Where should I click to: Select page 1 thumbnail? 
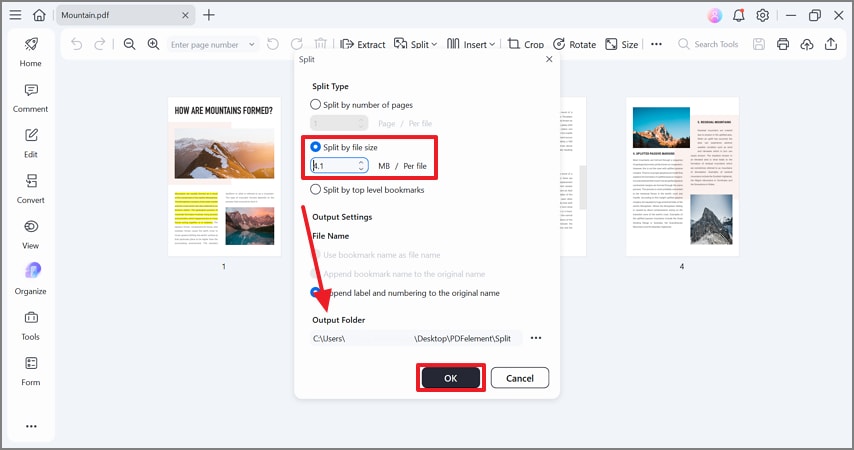[x=224, y=177]
